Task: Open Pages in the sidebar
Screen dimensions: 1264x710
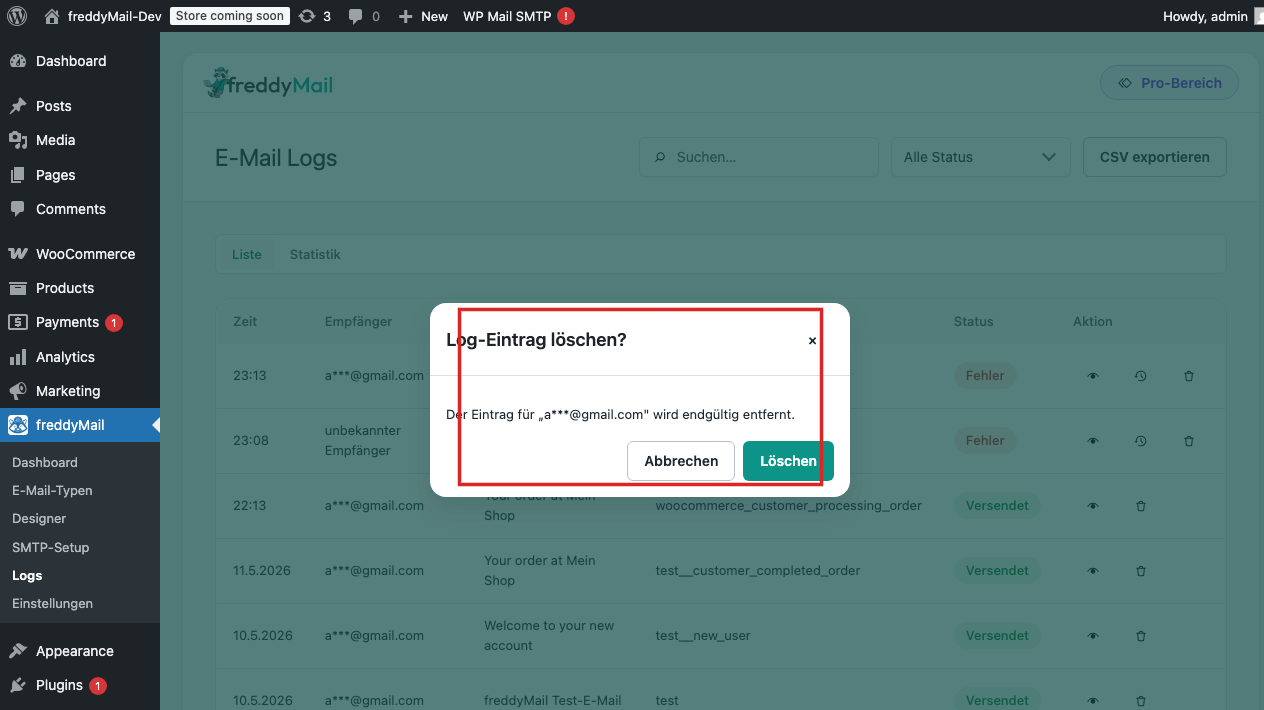Action: [80, 175]
